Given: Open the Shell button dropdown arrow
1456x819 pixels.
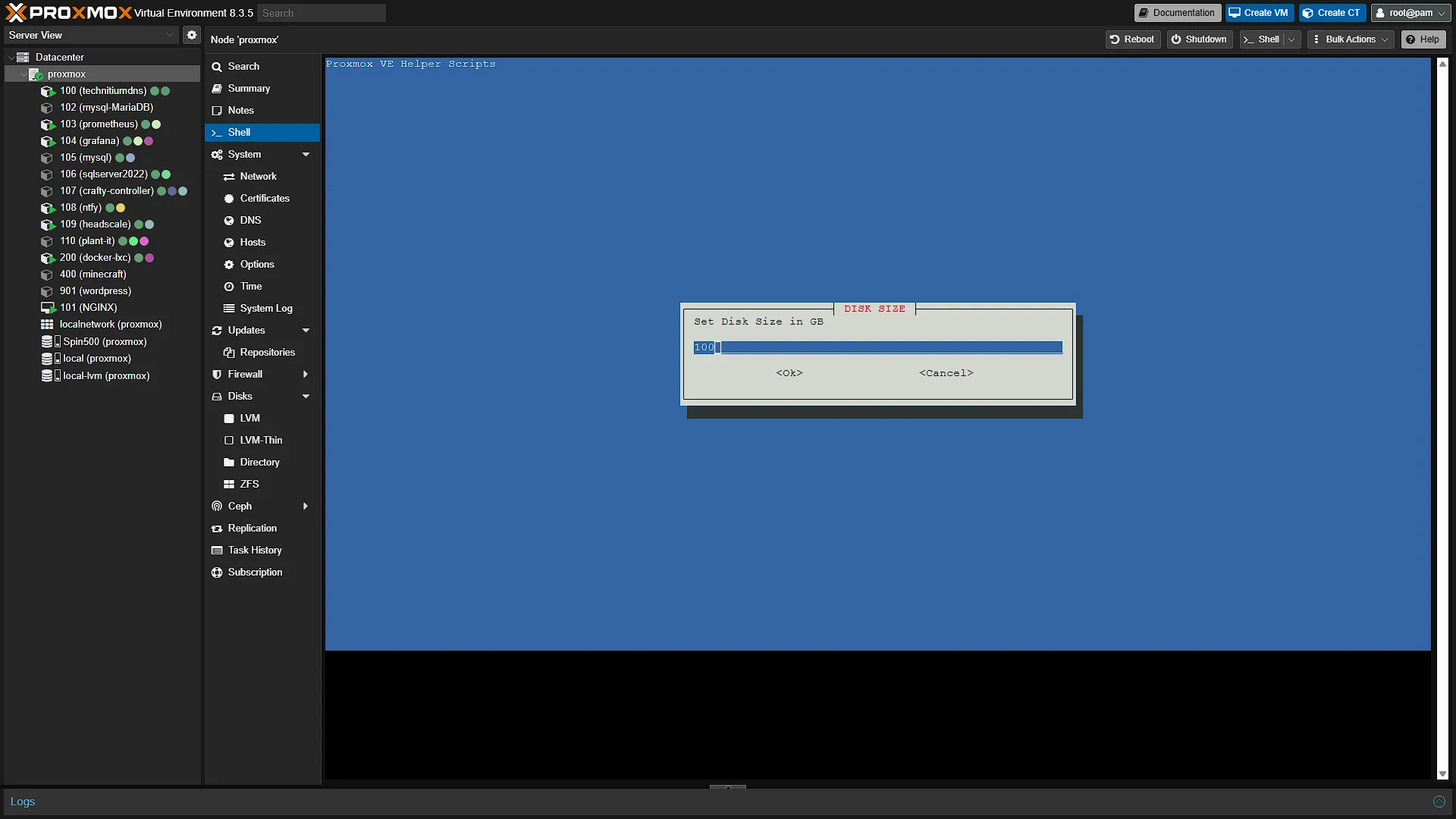Looking at the screenshot, I should click(x=1291, y=39).
